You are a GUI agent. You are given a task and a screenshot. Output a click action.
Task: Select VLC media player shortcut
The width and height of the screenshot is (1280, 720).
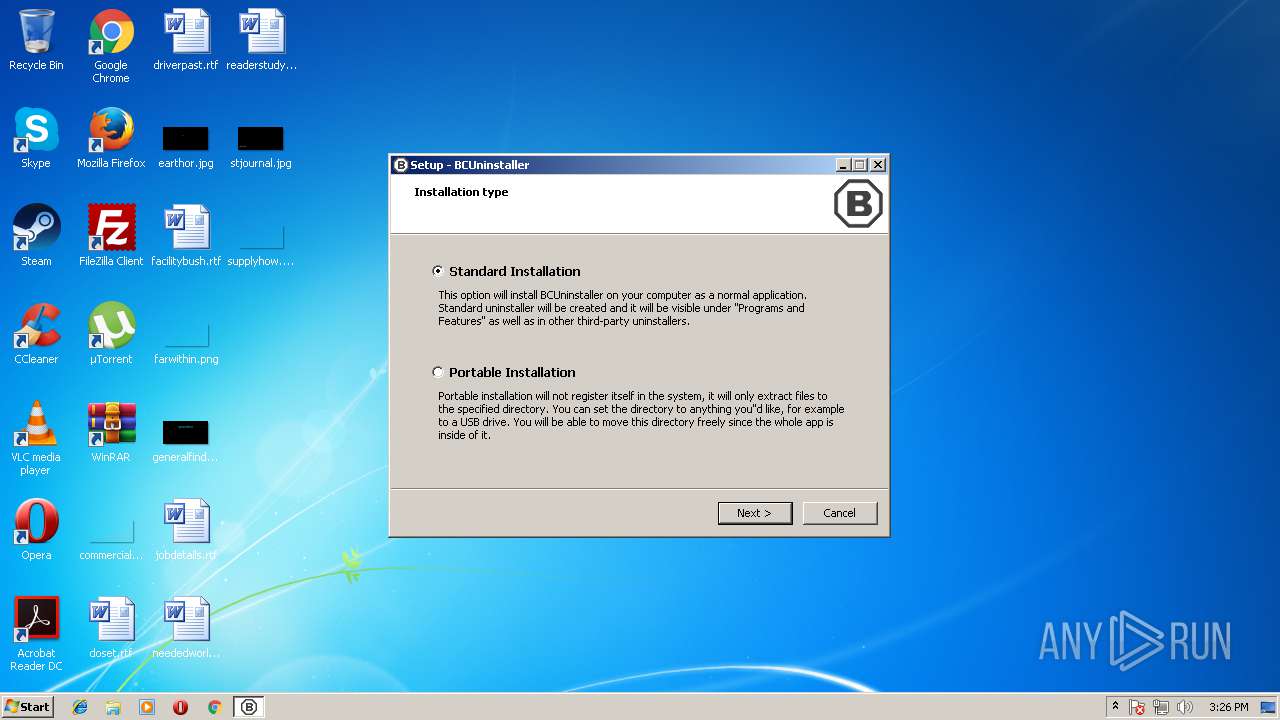point(36,438)
